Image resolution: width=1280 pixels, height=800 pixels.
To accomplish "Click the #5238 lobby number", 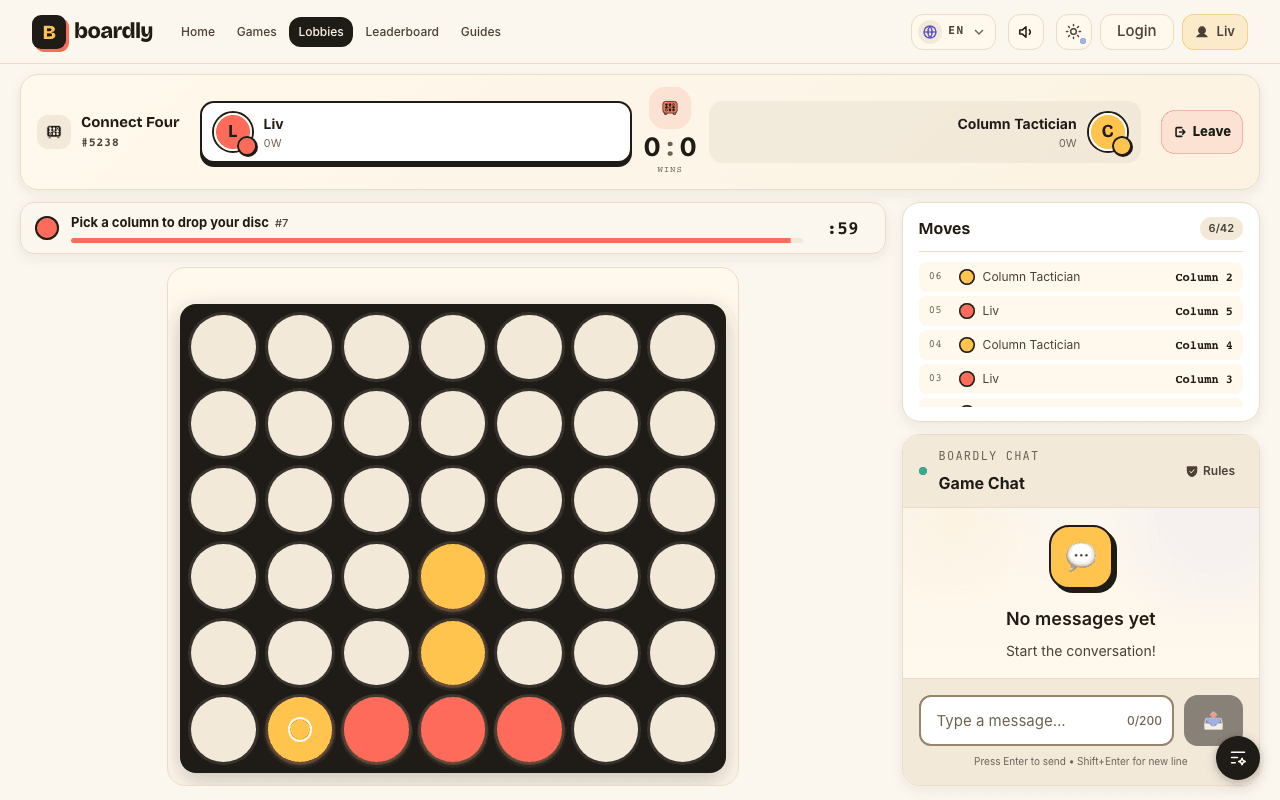I will coord(100,143).
